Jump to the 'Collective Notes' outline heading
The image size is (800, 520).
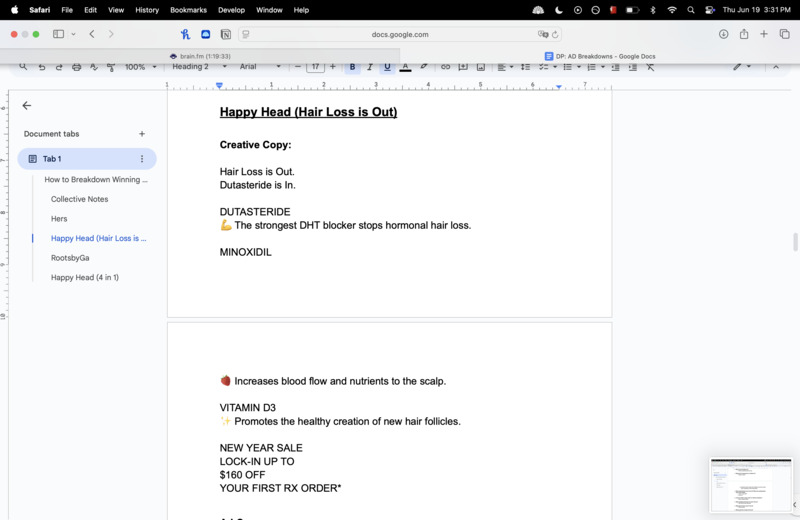[x=80, y=199]
